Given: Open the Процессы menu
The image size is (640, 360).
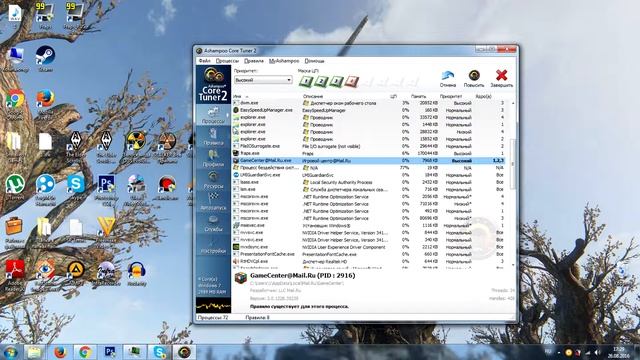Looking at the screenshot, I should (227, 61).
